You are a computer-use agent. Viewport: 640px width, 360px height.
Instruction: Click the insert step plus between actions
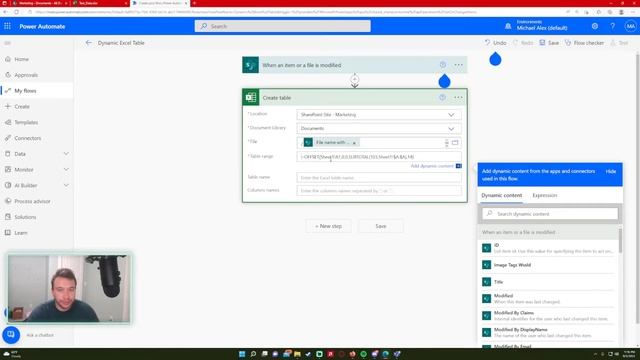(x=355, y=79)
